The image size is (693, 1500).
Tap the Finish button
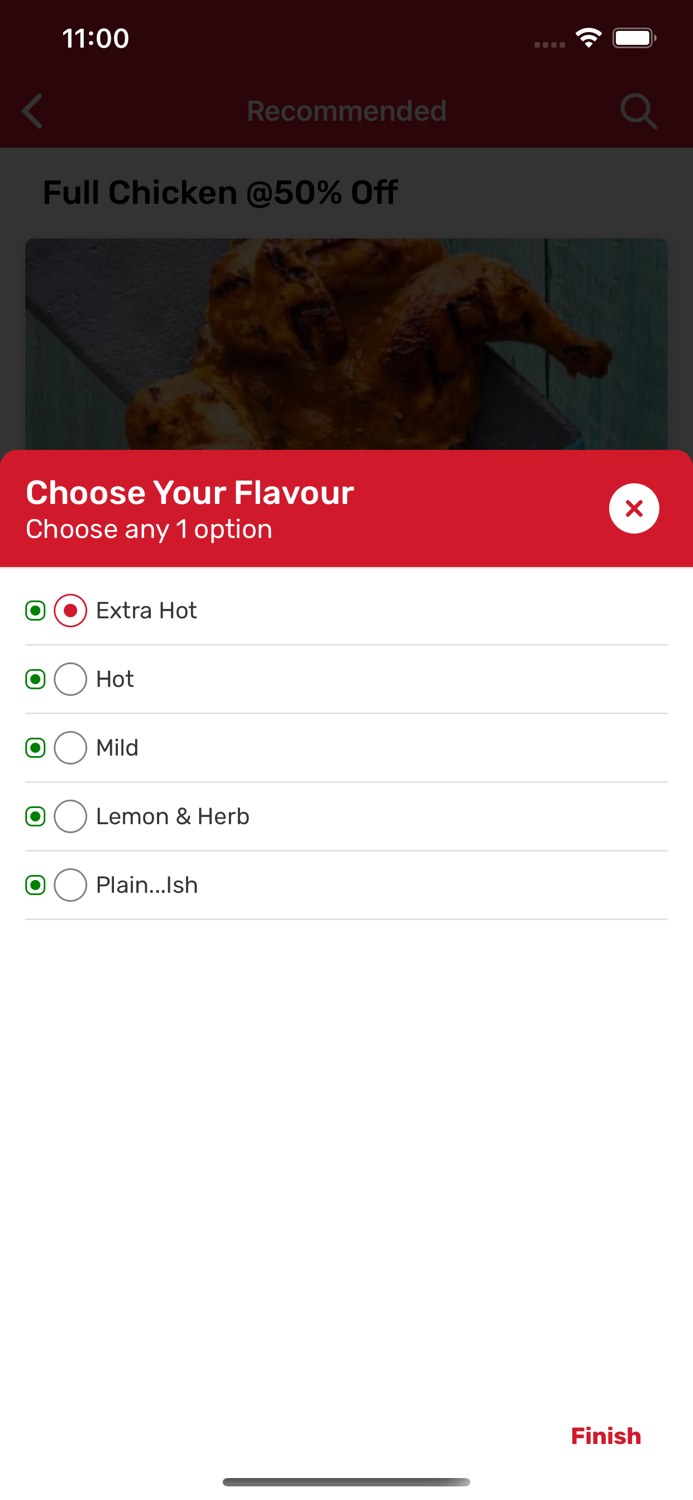tap(605, 1435)
